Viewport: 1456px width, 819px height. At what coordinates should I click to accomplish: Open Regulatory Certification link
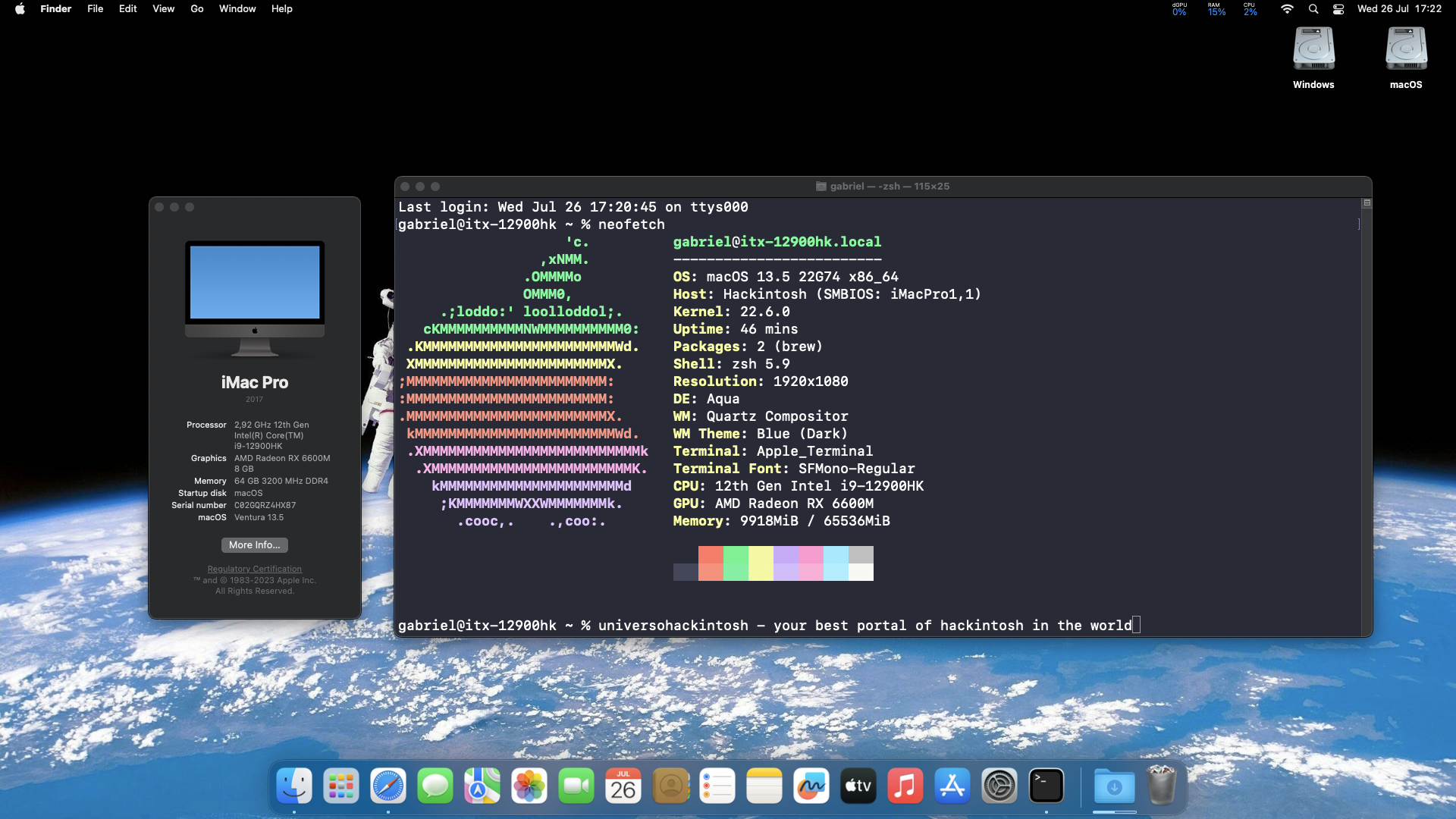point(255,569)
